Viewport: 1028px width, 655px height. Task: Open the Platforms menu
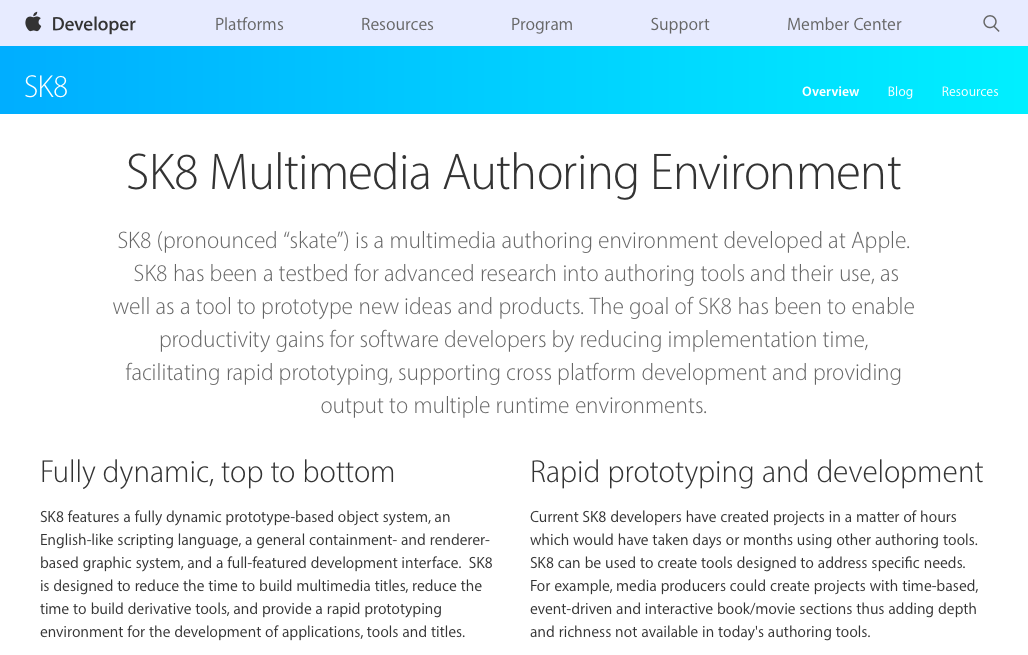point(249,24)
